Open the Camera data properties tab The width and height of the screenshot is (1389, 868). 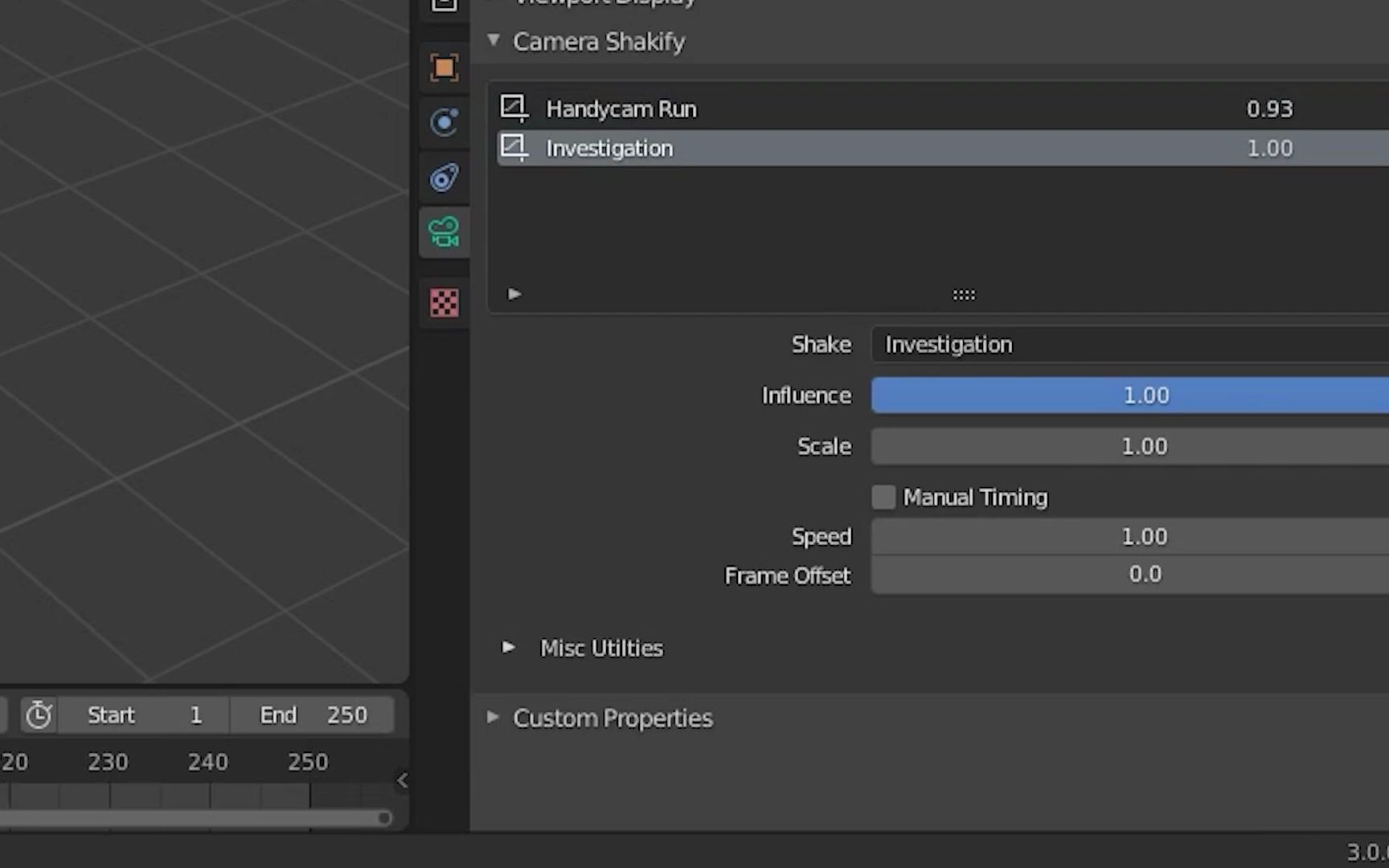click(x=444, y=232)
